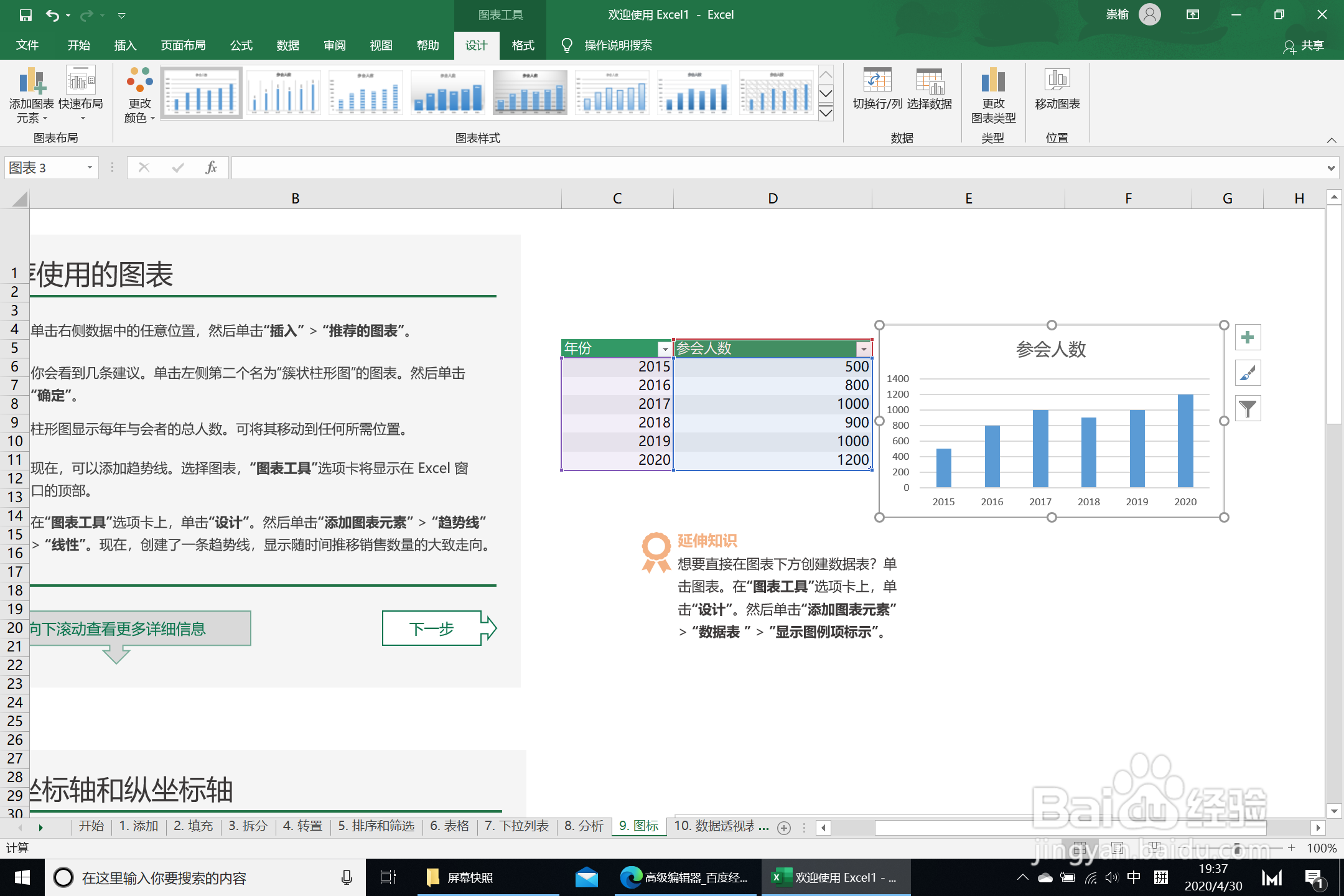Image resolution: width=1344 pixels, height=896 pixels.
Task: Open the 年份 column filter dropdown
Action: coord(665,349)
